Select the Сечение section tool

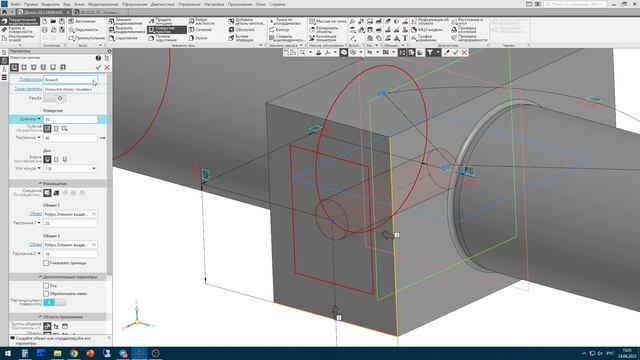(x=200, y=30)
